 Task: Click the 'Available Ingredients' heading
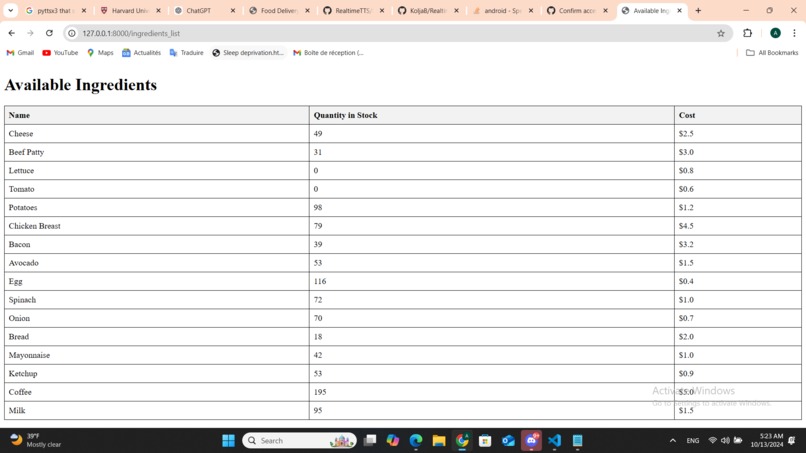[x=81, y=85]
